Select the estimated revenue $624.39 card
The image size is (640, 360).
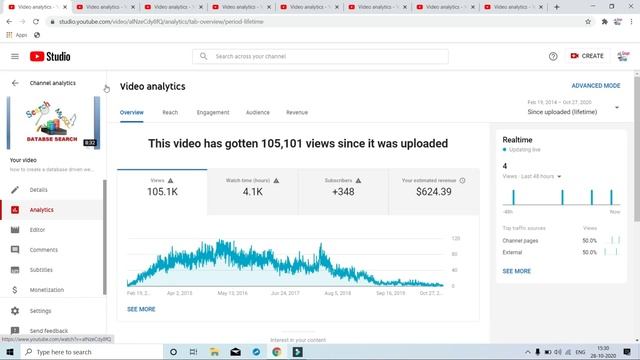434,192
